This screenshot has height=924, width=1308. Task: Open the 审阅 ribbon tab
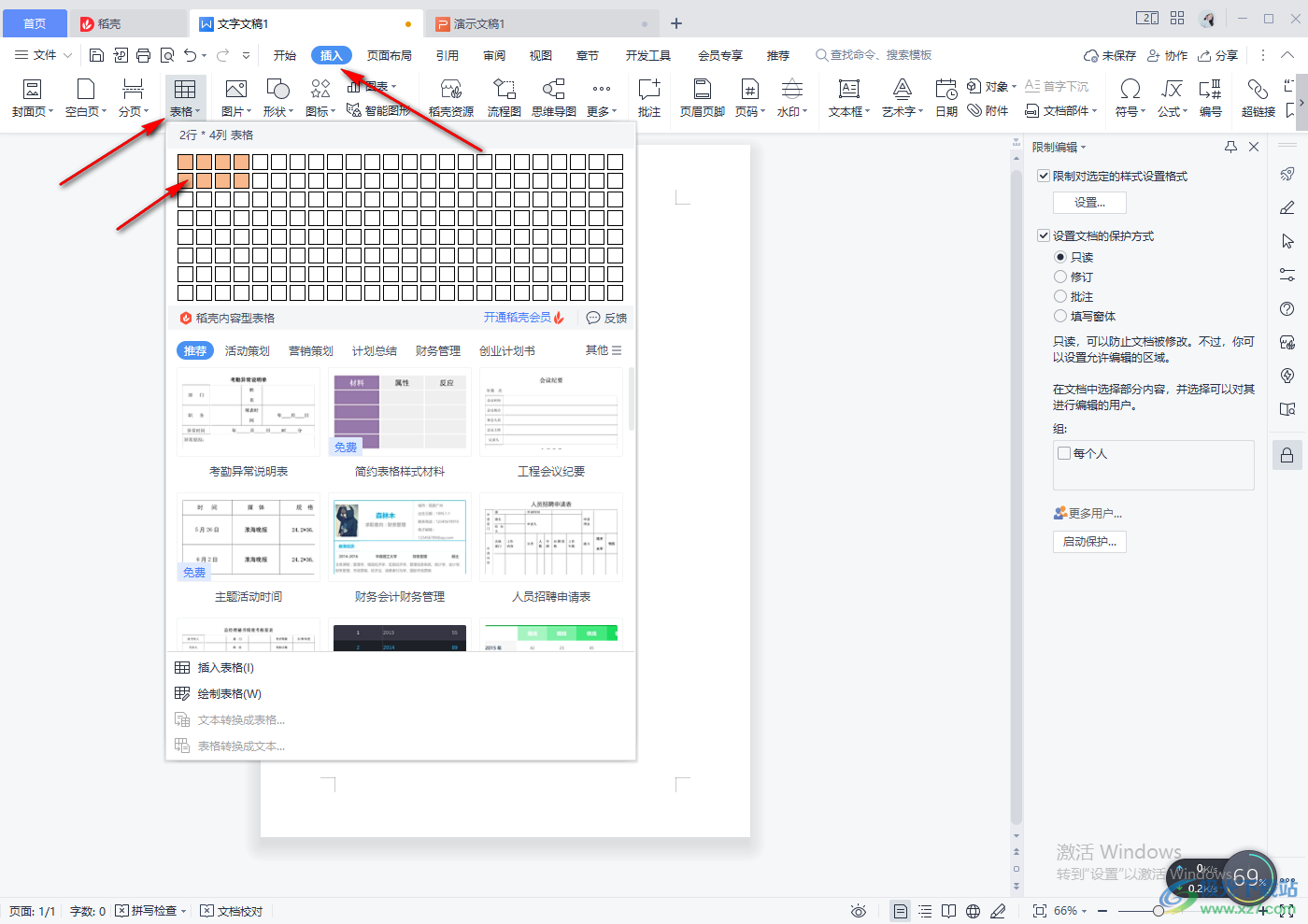pos(494,55)
